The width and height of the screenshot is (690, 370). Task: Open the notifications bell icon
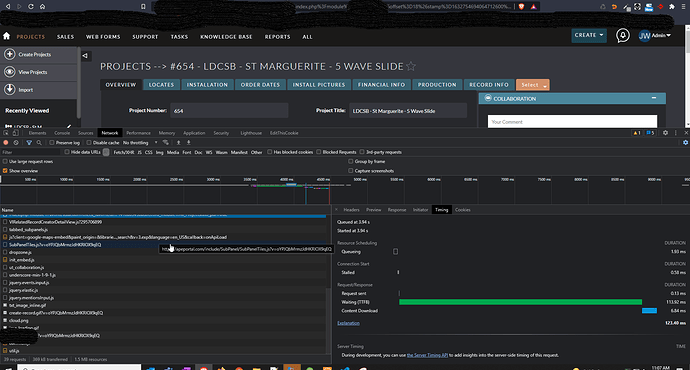point(622,36)
